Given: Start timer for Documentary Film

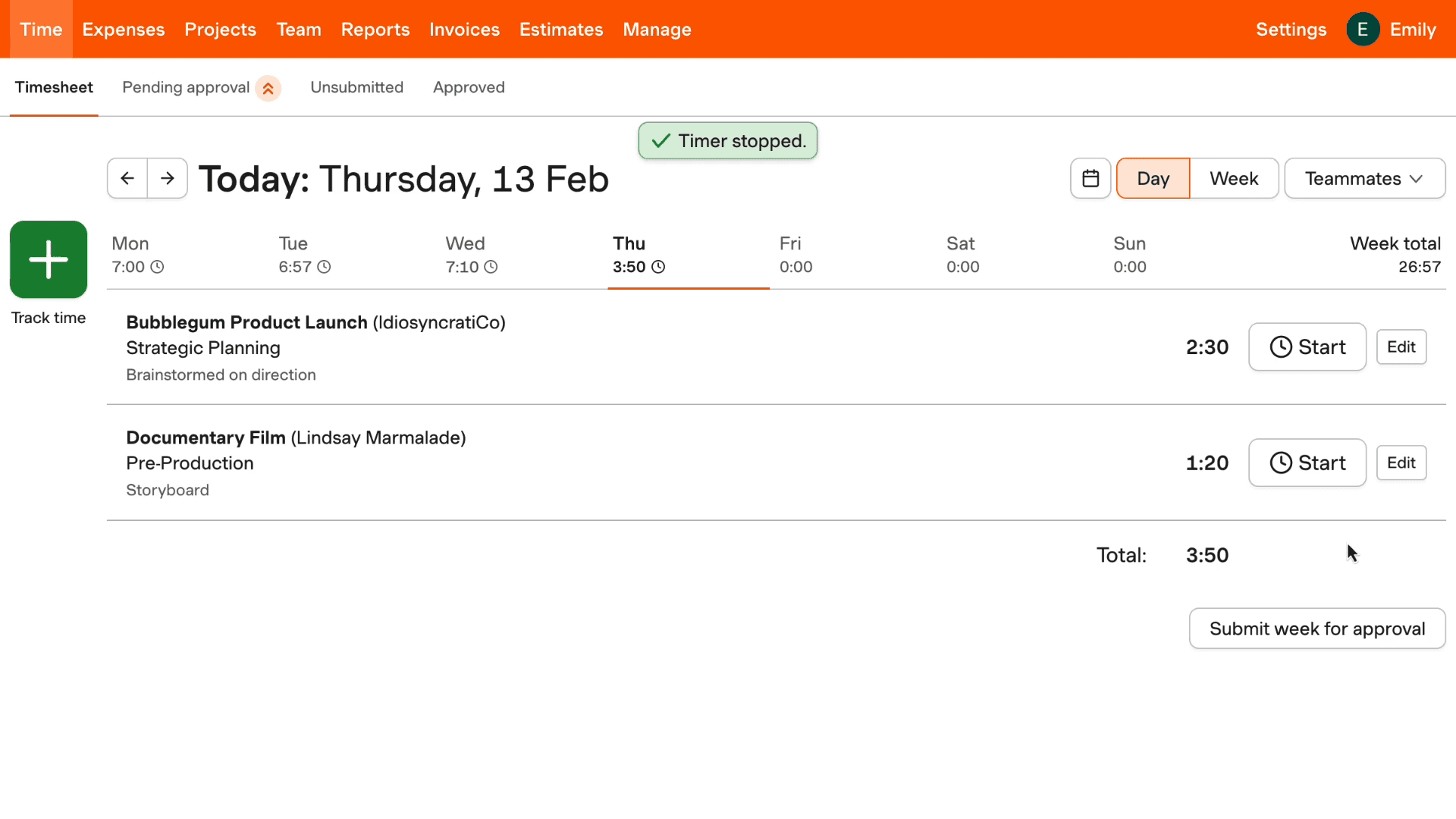Looking at the screenshot, I should click(1307, 463).
